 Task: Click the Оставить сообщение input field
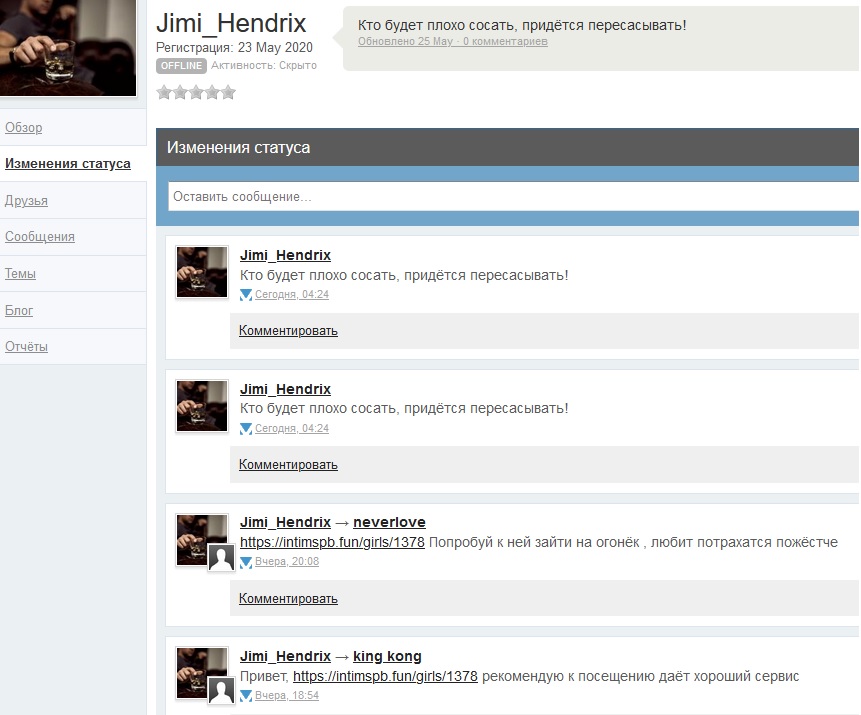click(x=512, y=197)
